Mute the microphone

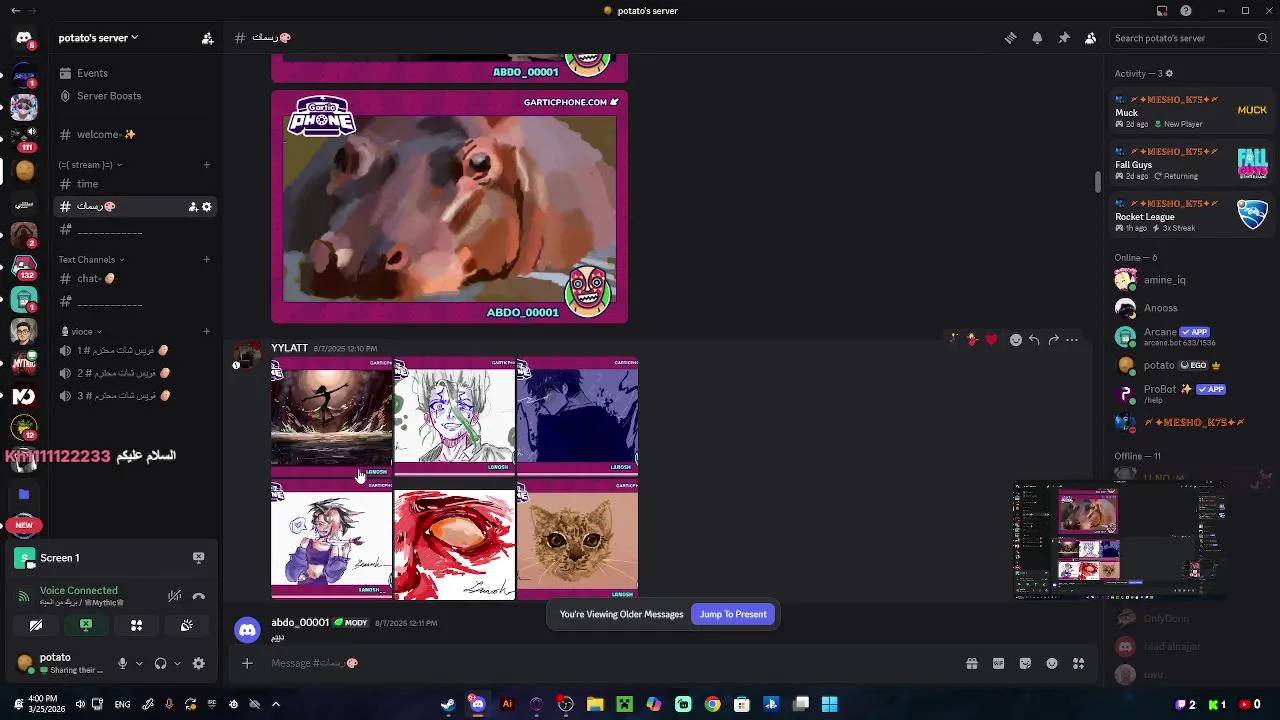click(x=122, y=663)
